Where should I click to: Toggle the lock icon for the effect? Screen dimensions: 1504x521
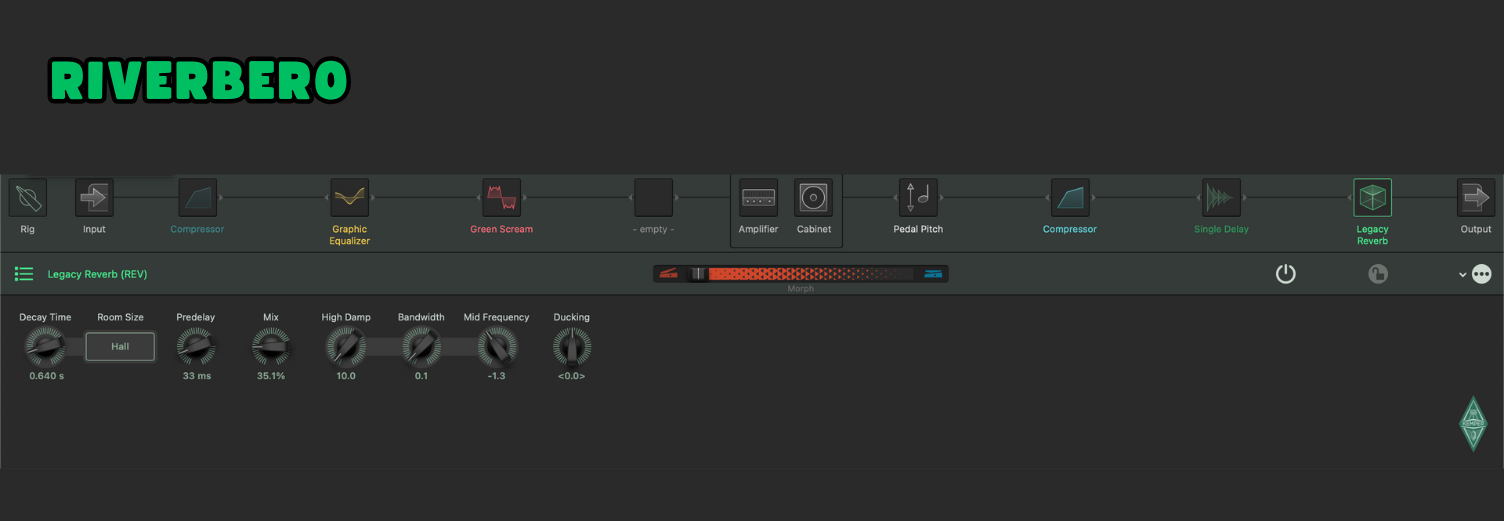click(1378, 274)
